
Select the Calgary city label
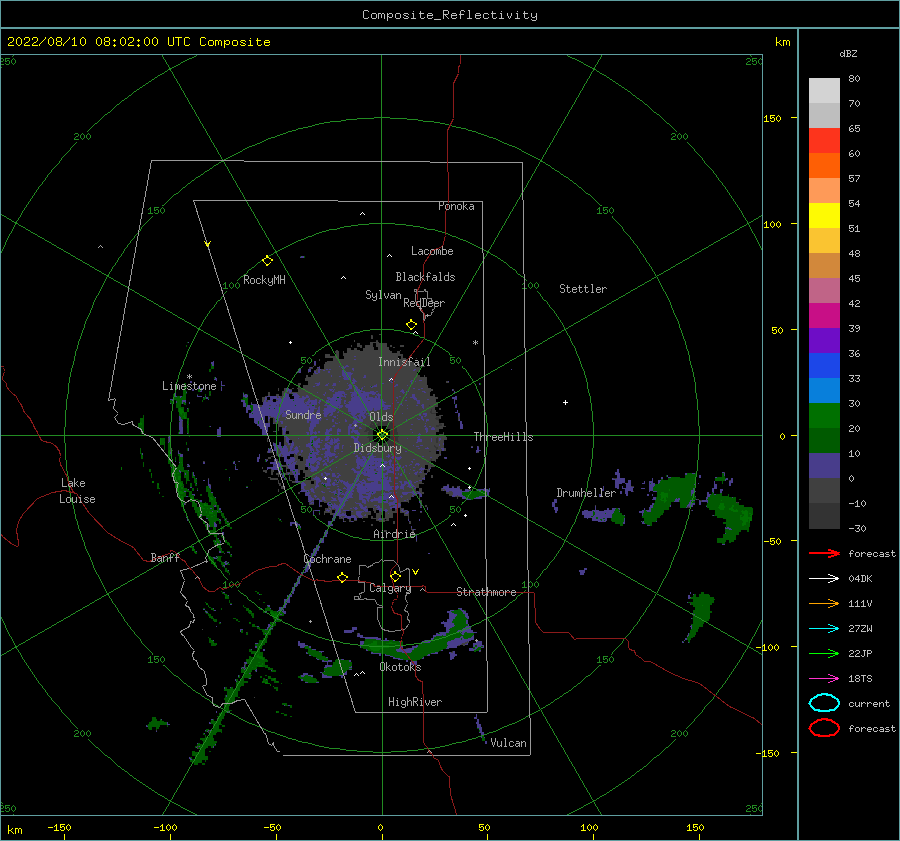coord(390,588)
